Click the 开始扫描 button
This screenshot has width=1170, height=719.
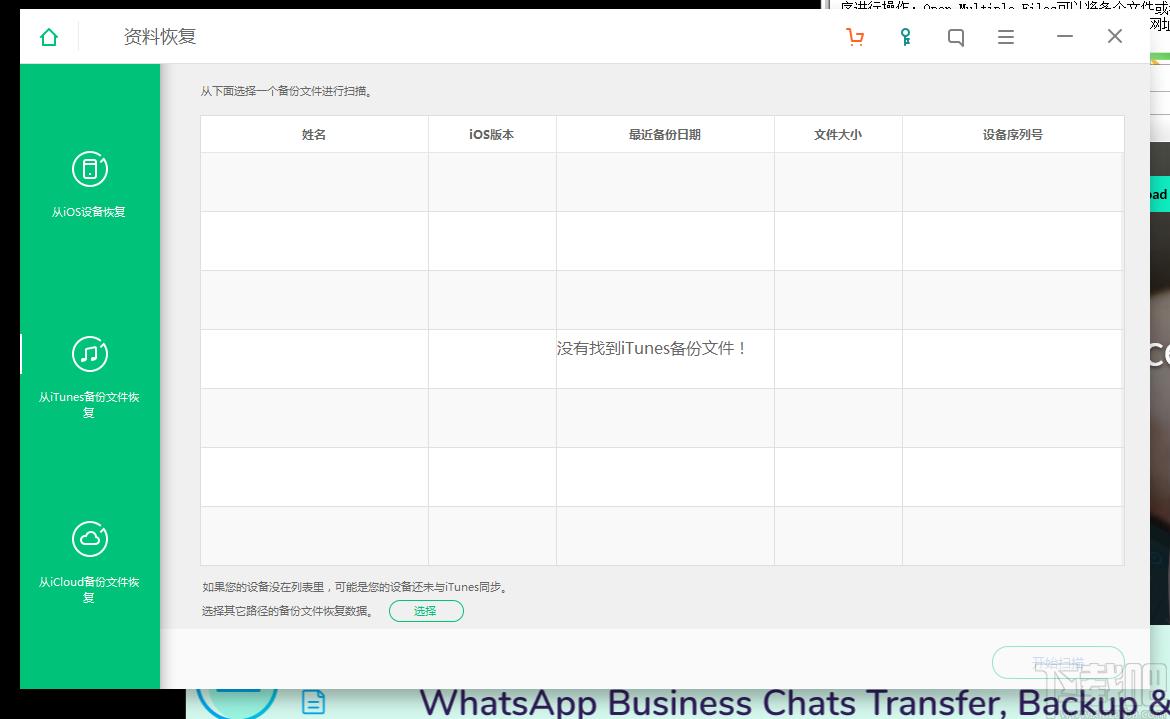tap(1058, 662)
